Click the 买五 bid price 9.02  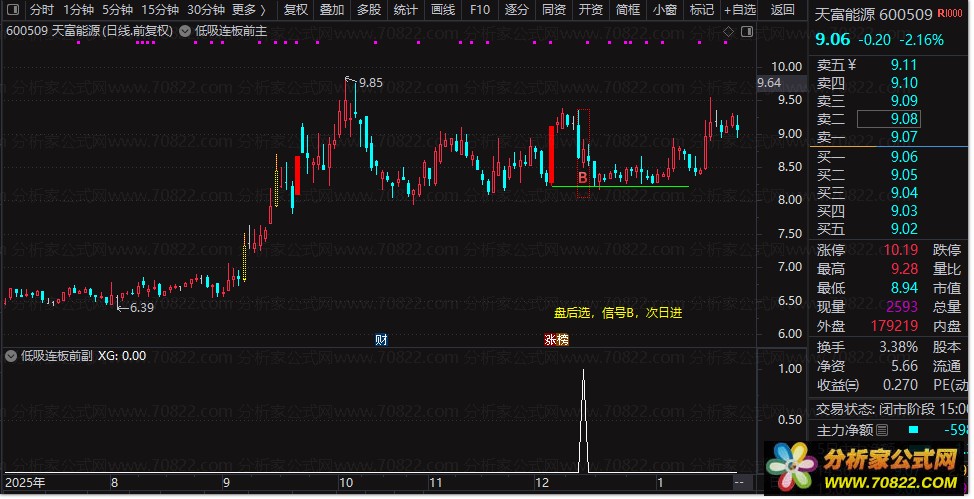click(x=903, y=229)
